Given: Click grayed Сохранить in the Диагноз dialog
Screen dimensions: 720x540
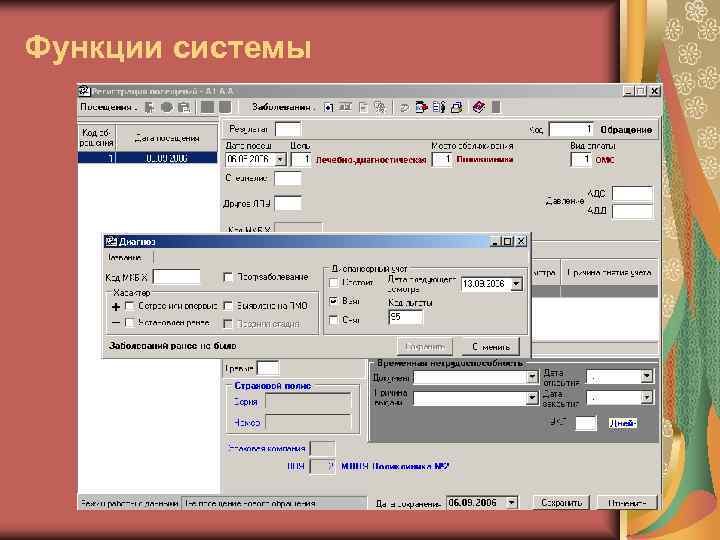Looking at the screenshot, I should point(425,347).
